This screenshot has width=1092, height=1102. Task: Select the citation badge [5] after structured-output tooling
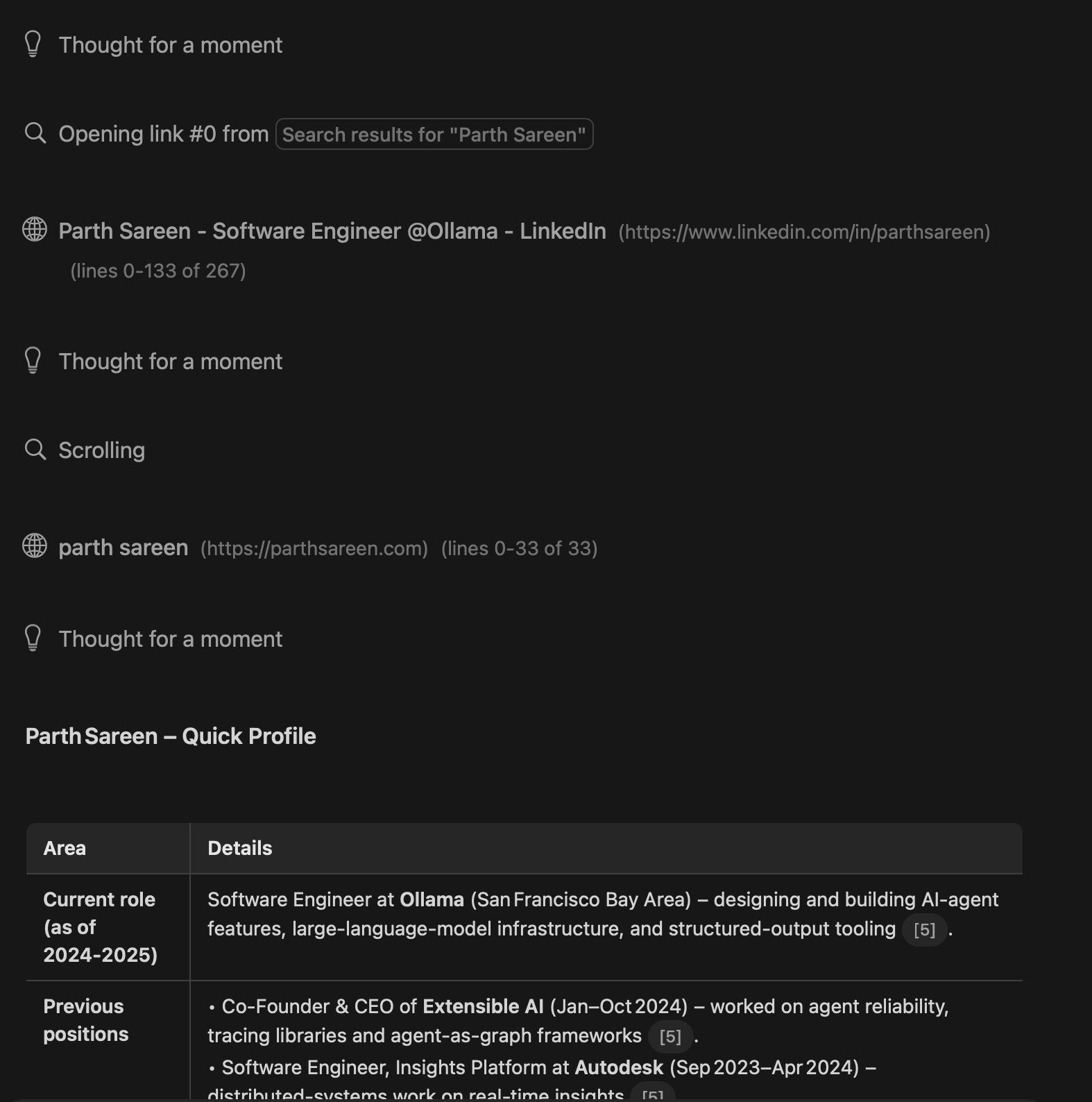click(x=923, y=929)
